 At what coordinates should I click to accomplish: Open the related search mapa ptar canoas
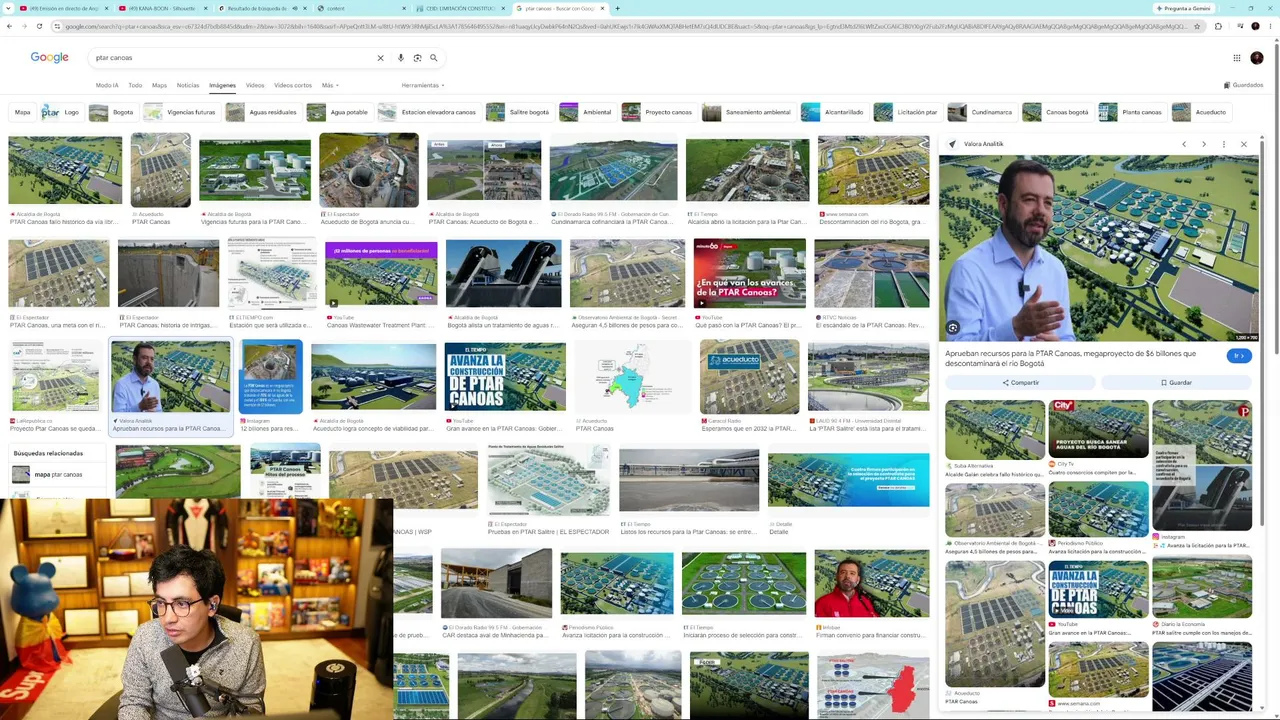coord(58,474)
